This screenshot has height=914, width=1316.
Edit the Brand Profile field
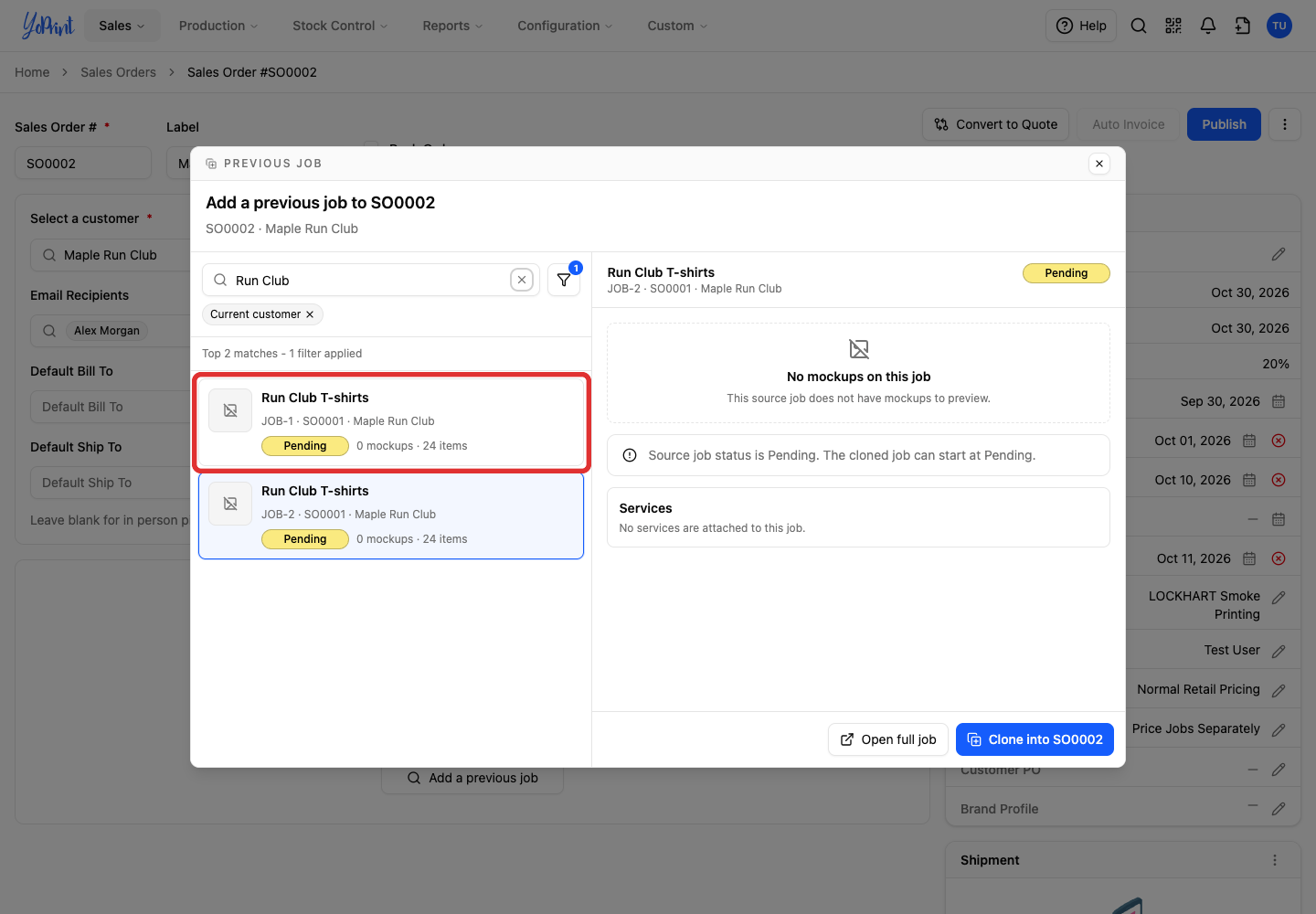pyautogui.click(x=1279, y=809)
